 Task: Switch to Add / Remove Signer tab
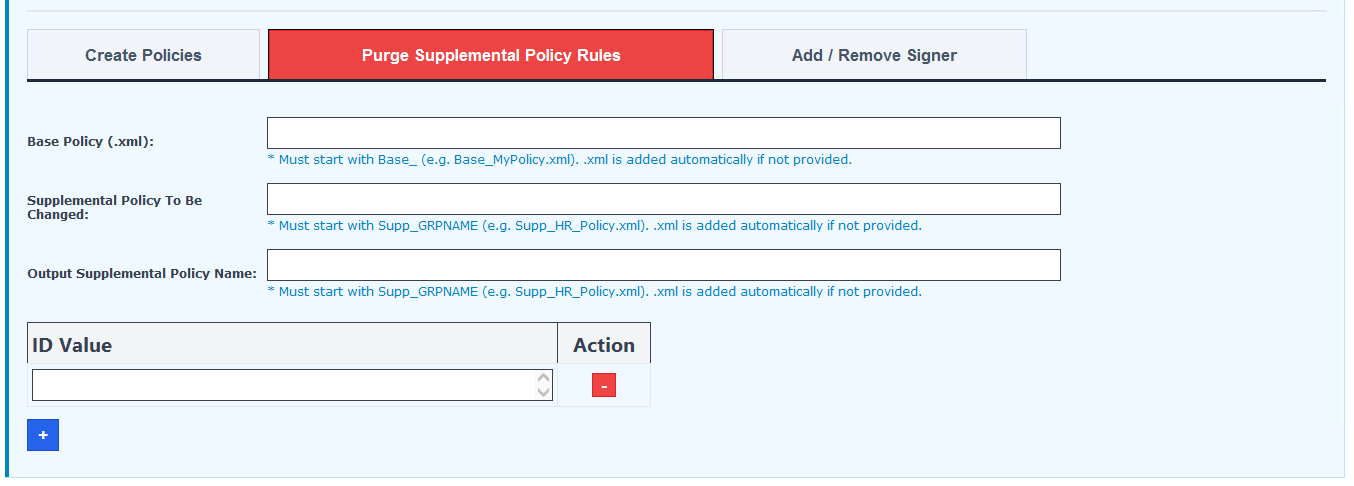(x=874, y=55)
